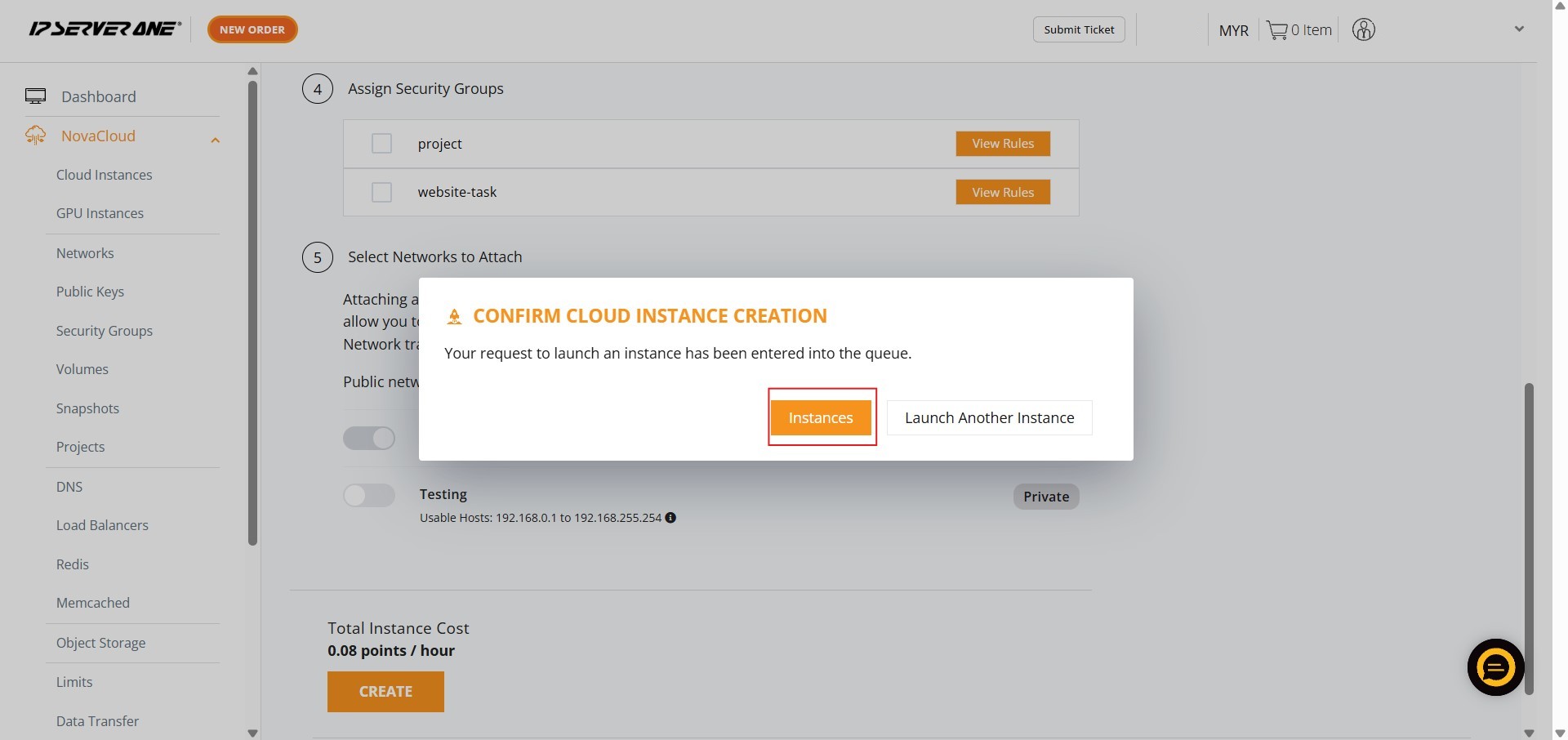Click the IP ServerOne logo
Image resolution: width=1568 pixels, height=740 pixels.
tap(105, 29)
